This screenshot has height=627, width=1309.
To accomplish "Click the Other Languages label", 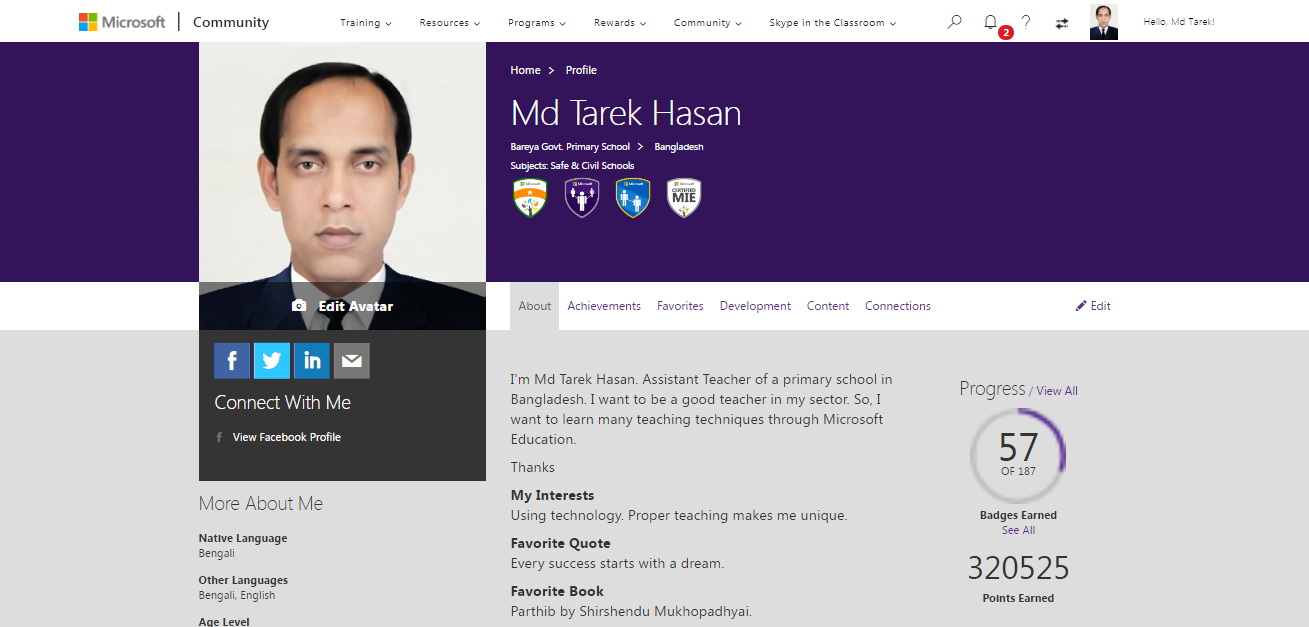I will (x=243, y=580).
